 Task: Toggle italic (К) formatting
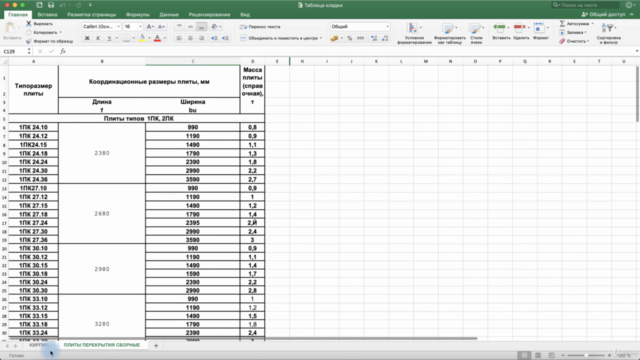tap(98, 38)
